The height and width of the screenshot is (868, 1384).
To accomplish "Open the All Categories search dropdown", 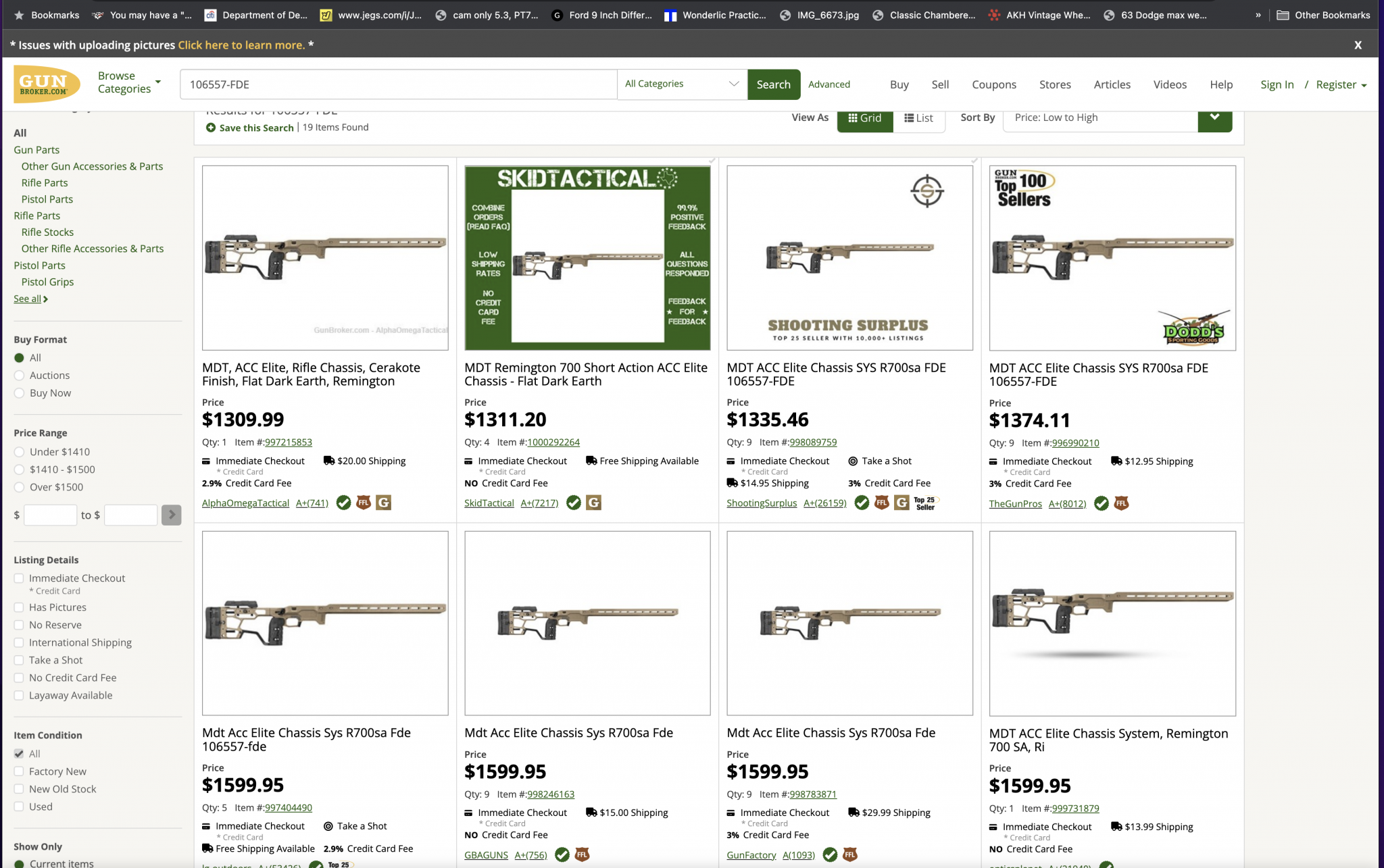I will coord(682,84).
